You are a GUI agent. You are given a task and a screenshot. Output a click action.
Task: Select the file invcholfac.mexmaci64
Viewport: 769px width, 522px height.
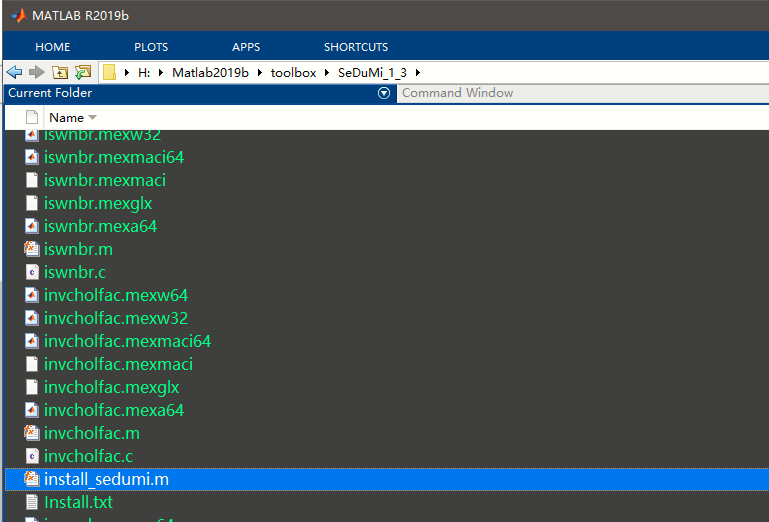point(128,341)
